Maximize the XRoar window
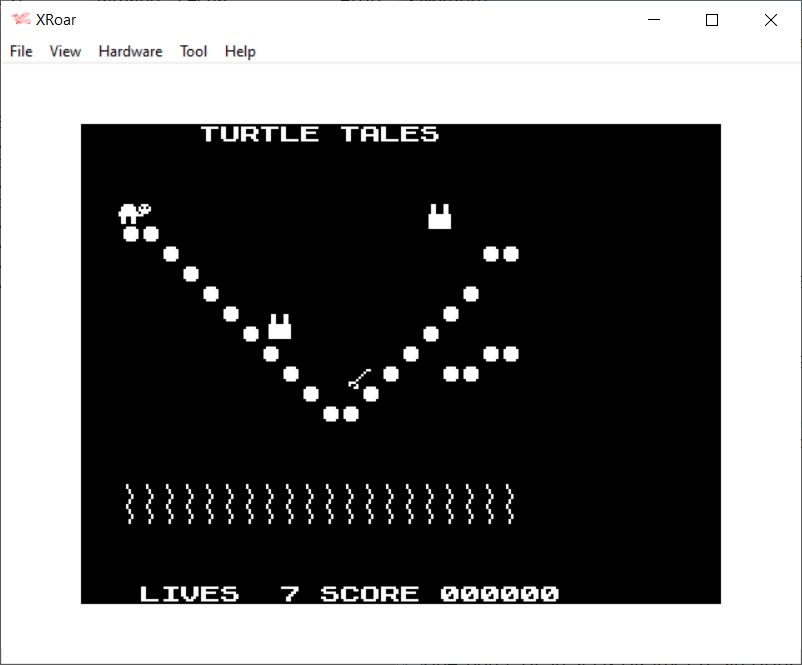The width and height of the screenshot is (802, 665). pyautogui.click(x=712, y=20)
